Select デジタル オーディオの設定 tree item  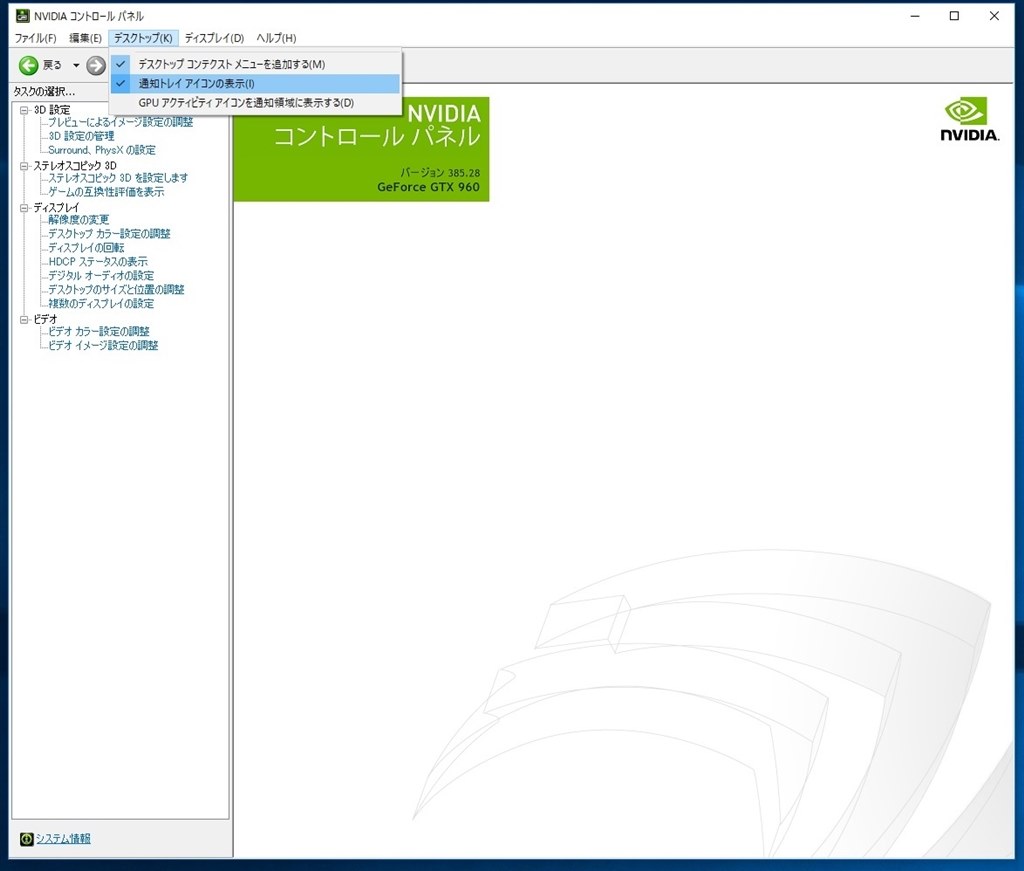(x=98, y=275)
